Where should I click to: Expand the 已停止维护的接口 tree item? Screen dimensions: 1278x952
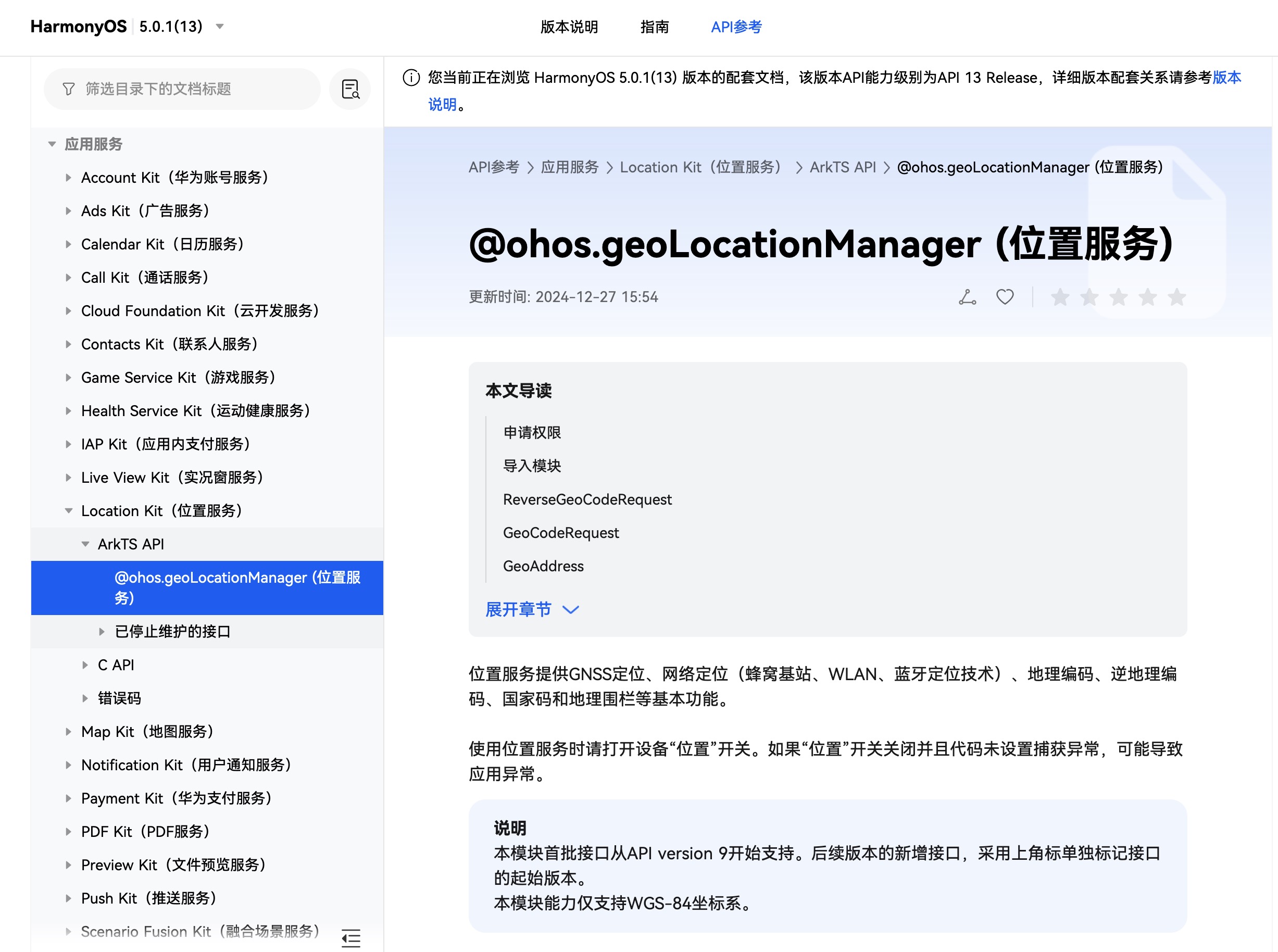point(102,632)
